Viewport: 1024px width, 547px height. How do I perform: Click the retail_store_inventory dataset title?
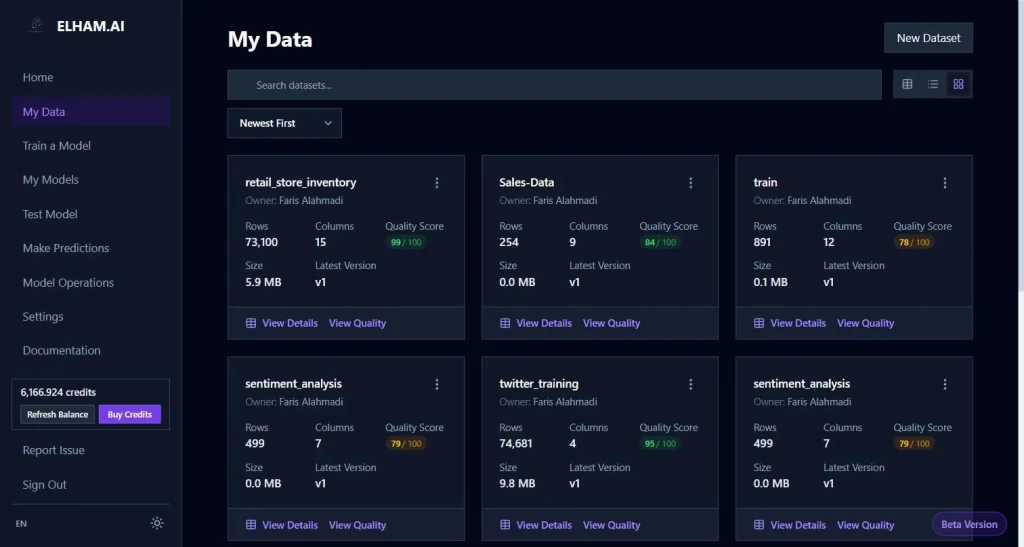click(301, 183)
